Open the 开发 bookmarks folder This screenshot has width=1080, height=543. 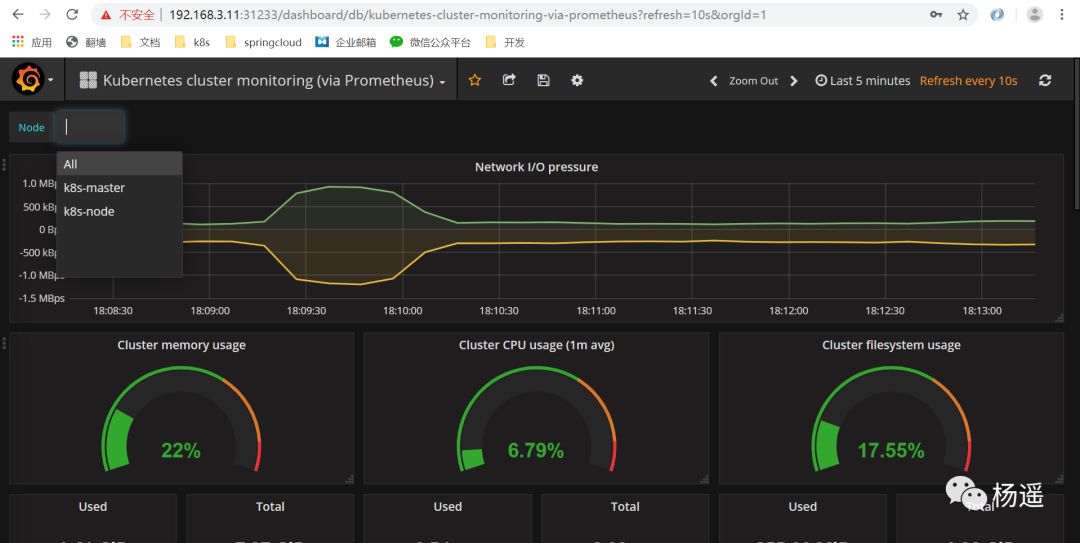point(505,42)
